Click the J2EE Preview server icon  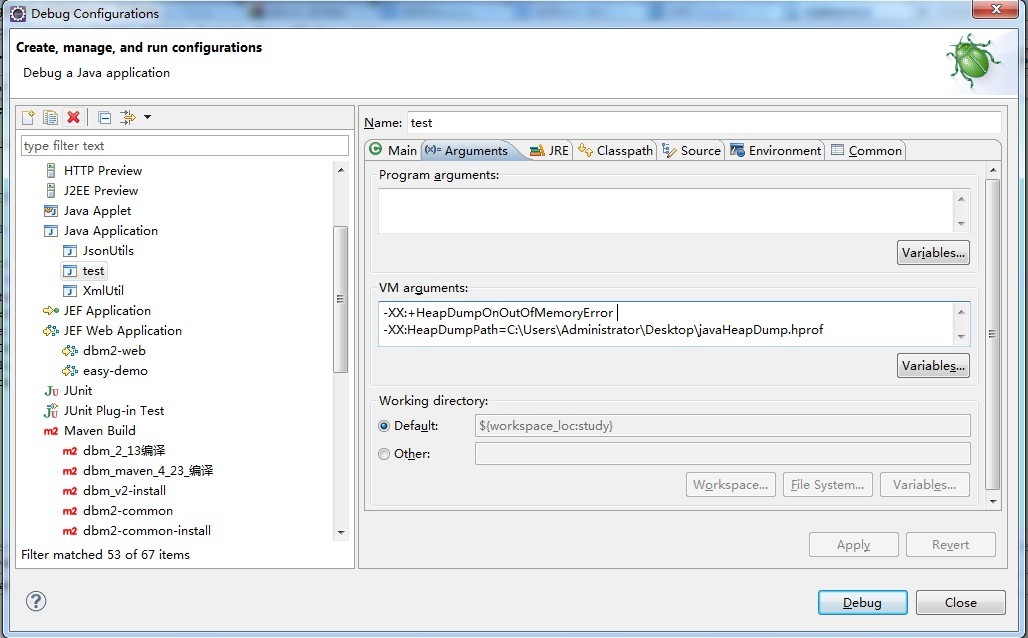[50, 191]
